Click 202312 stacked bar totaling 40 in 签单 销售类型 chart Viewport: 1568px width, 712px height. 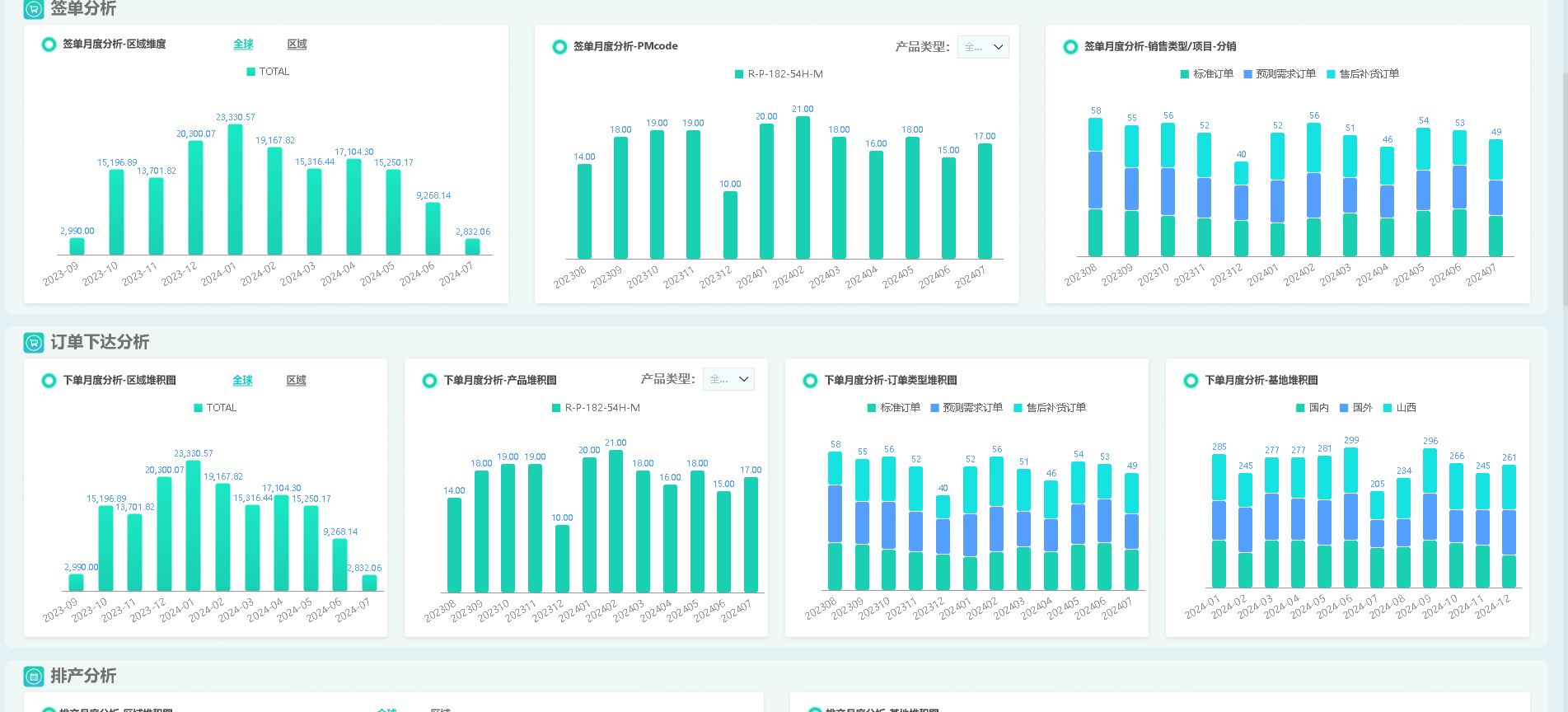pyautogui.click(x=1241, y=208)
